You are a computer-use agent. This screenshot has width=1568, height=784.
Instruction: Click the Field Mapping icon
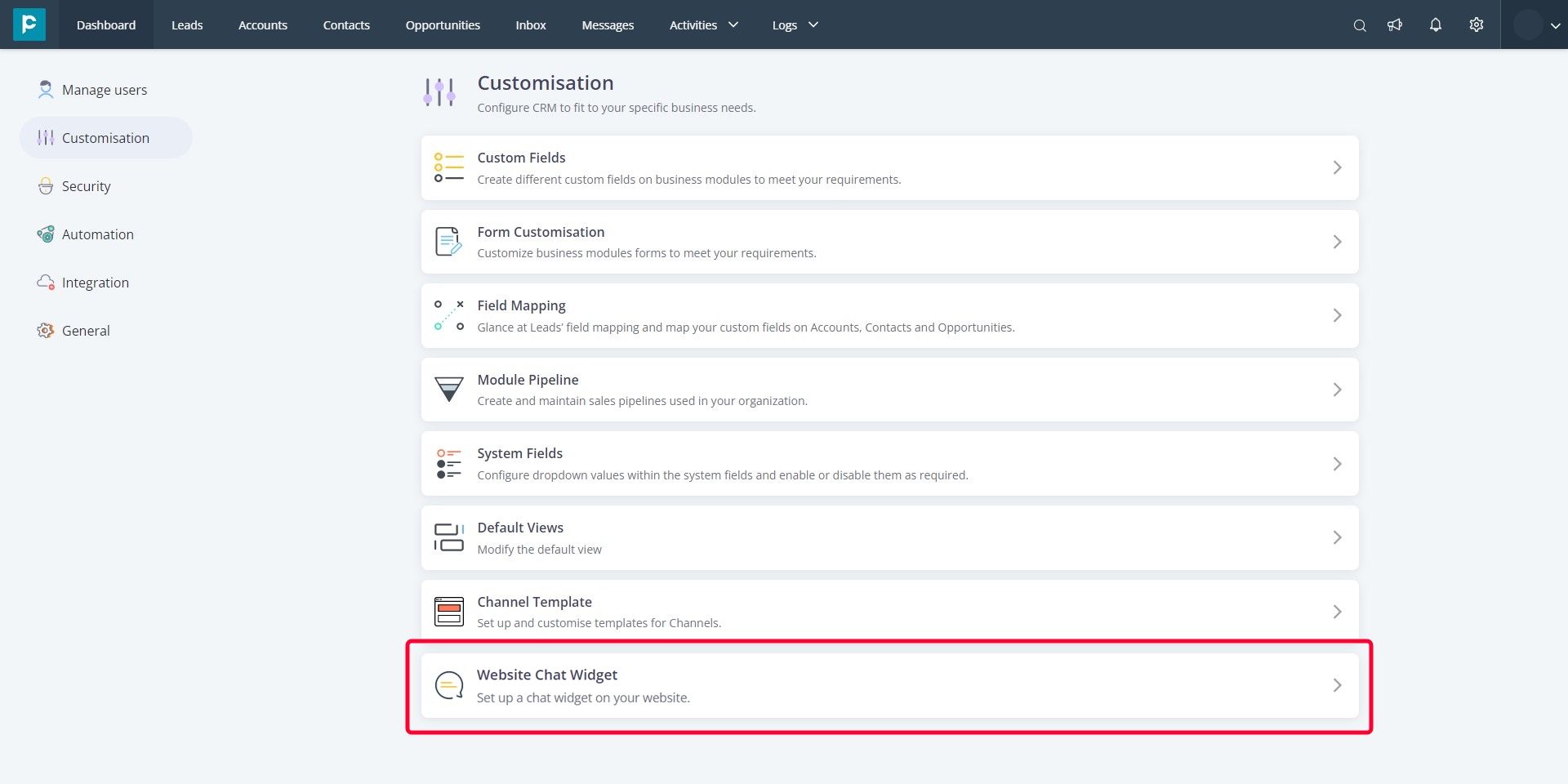pyautogui.click(x=449, y=315)
